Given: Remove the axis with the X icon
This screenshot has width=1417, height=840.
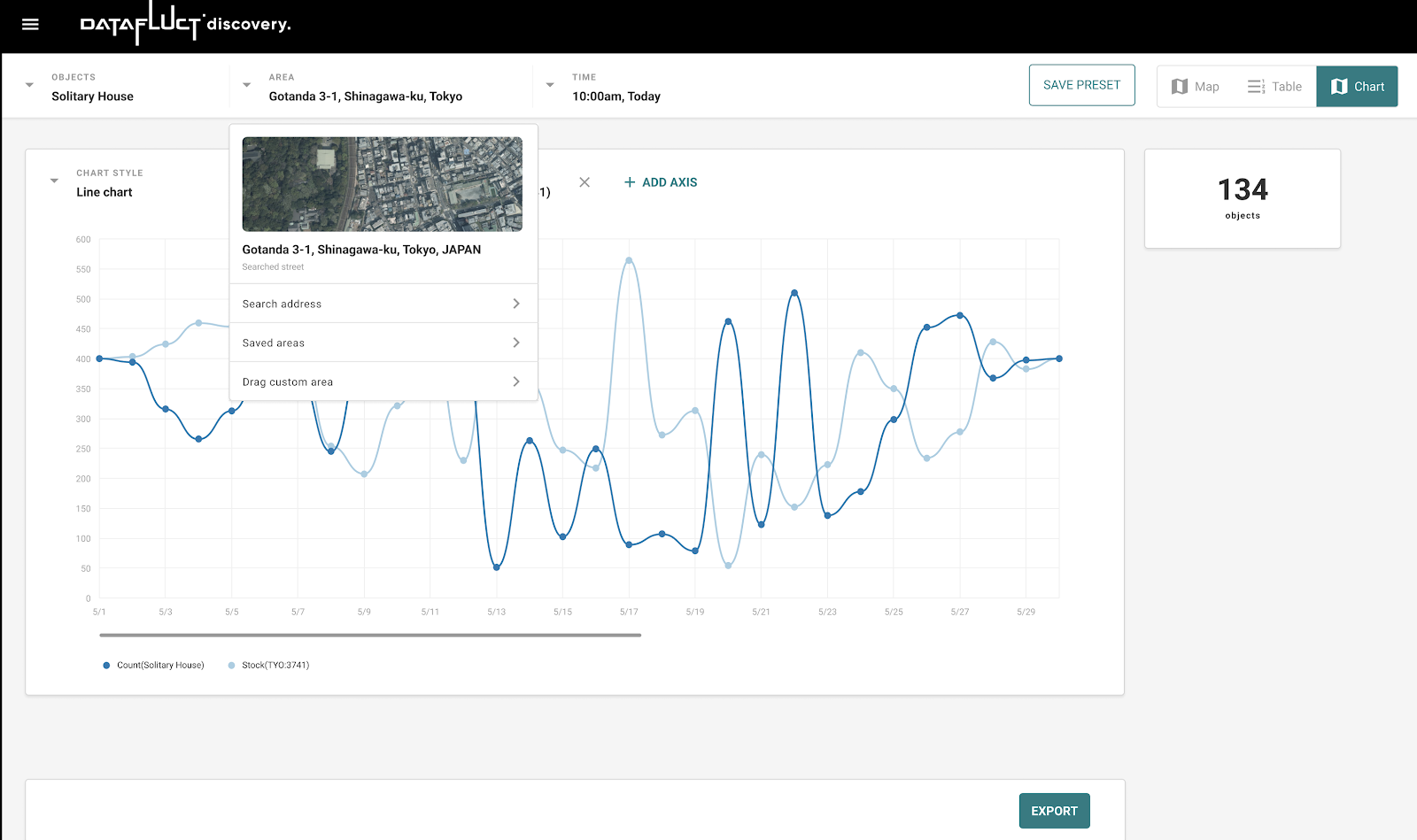Looking at the screenshot, I should (585, 182).
